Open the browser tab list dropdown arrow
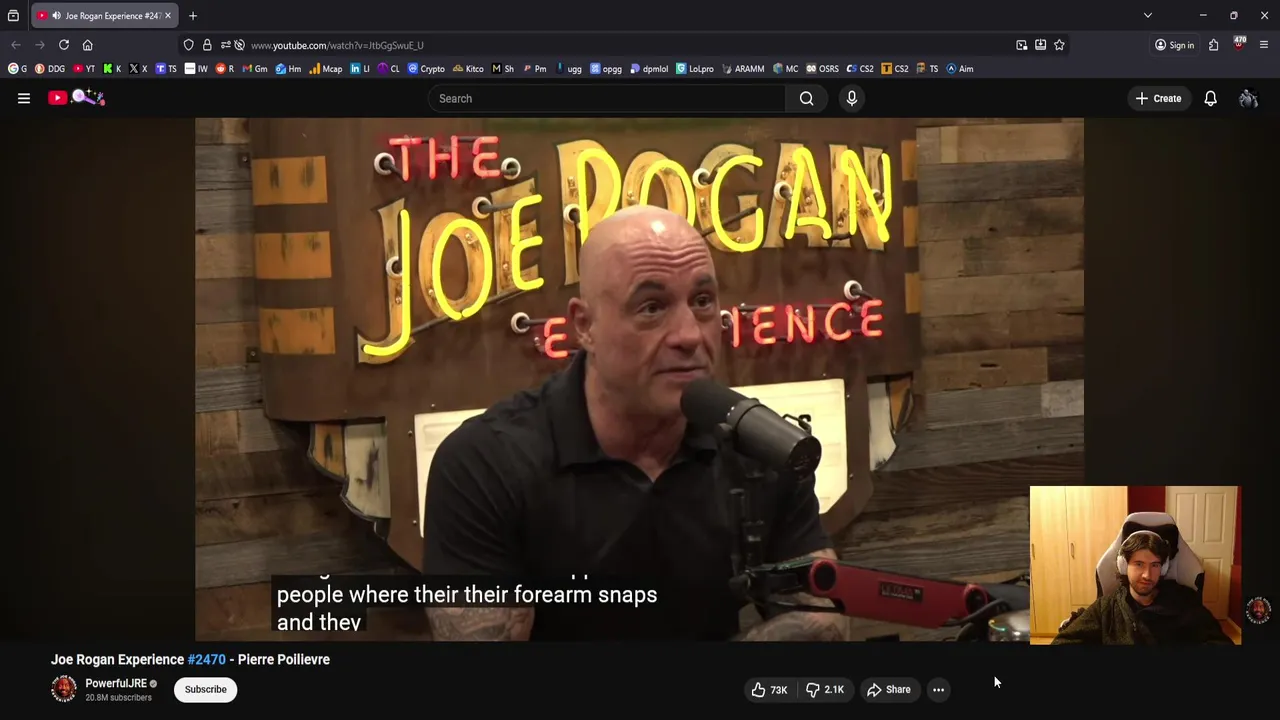The height and width of the screenshot is (720, 1280). (x=1148, y=16)
